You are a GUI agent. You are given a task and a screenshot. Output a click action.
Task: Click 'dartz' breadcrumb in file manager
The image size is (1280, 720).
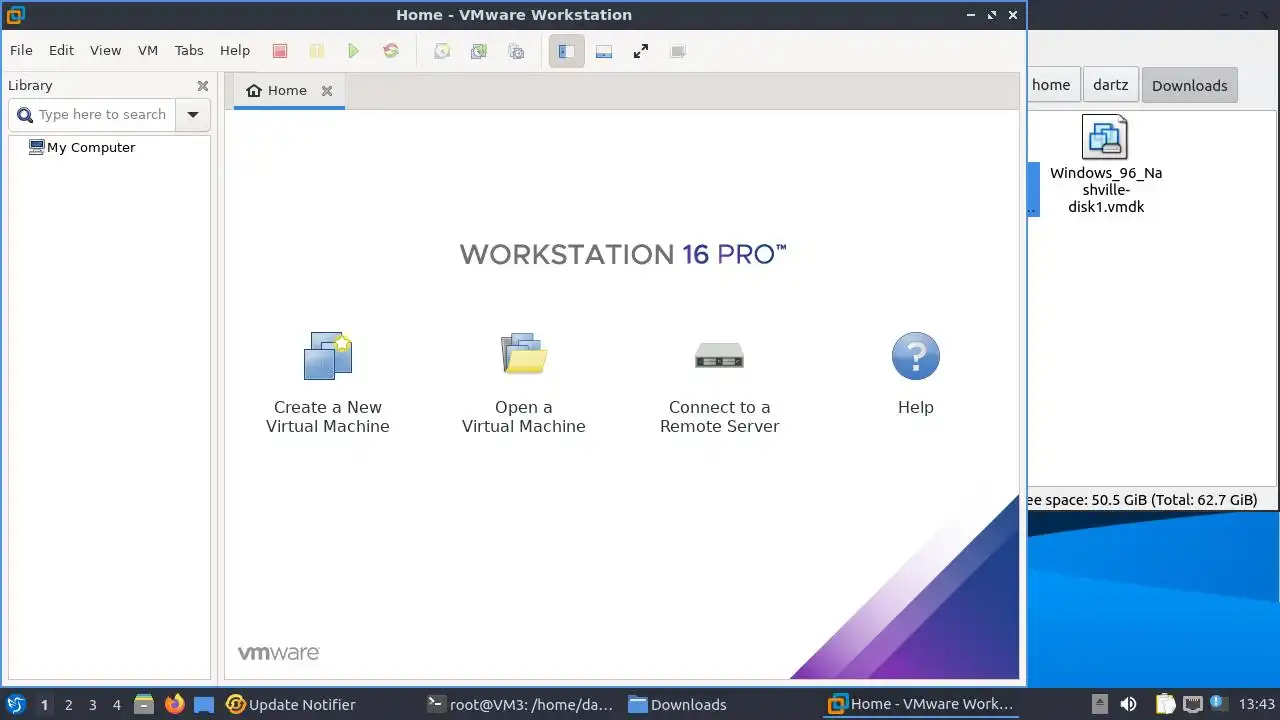[1110, 85]
